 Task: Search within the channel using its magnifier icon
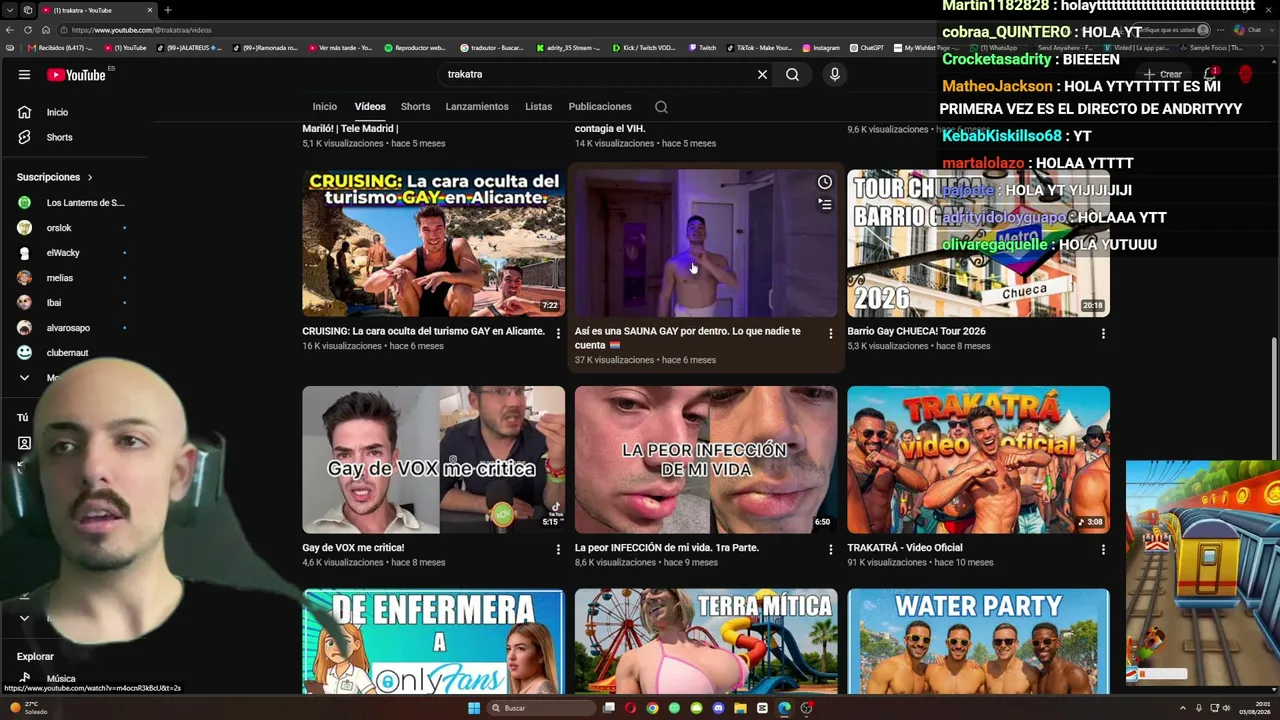click(661, 107)
